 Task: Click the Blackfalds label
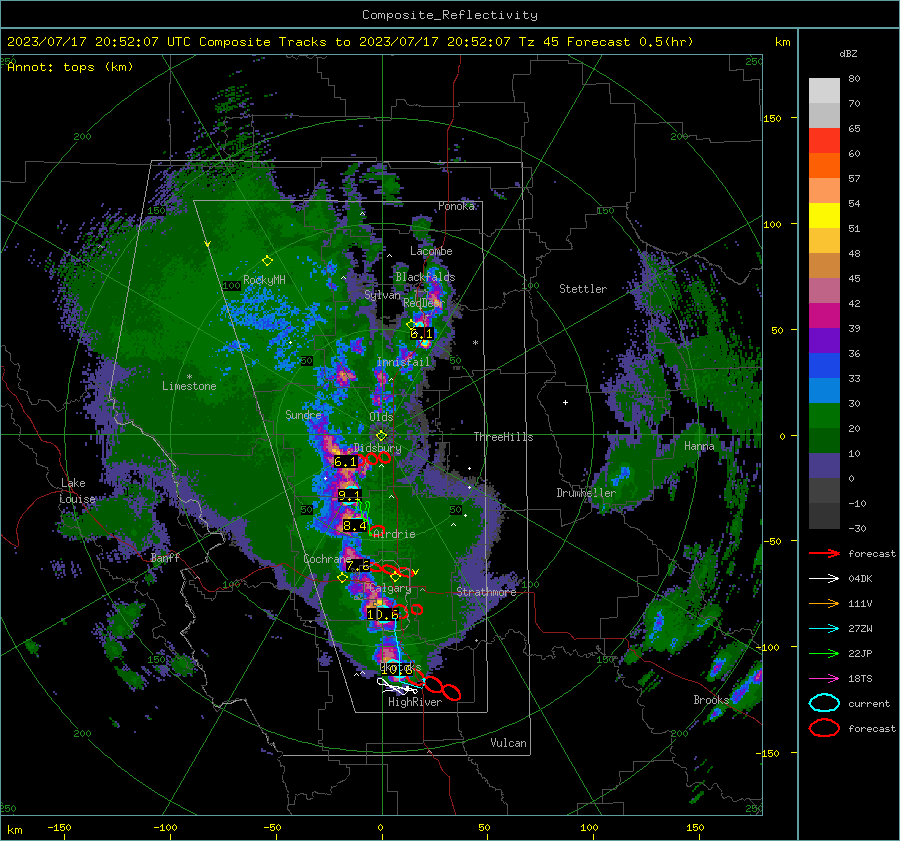[x=425, y=277]
